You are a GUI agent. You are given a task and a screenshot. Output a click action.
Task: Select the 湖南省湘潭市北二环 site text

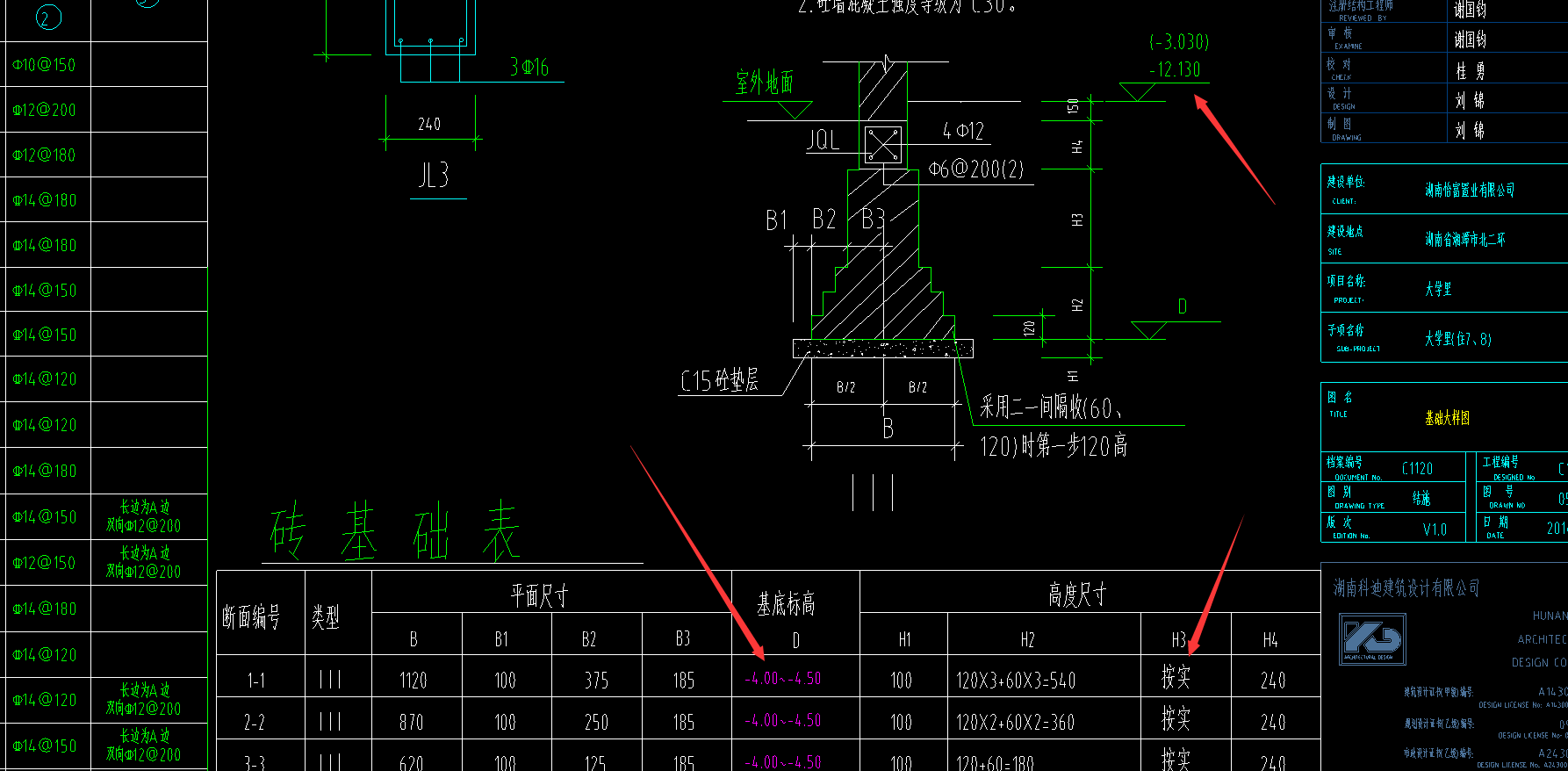[x=1464, y=239]
